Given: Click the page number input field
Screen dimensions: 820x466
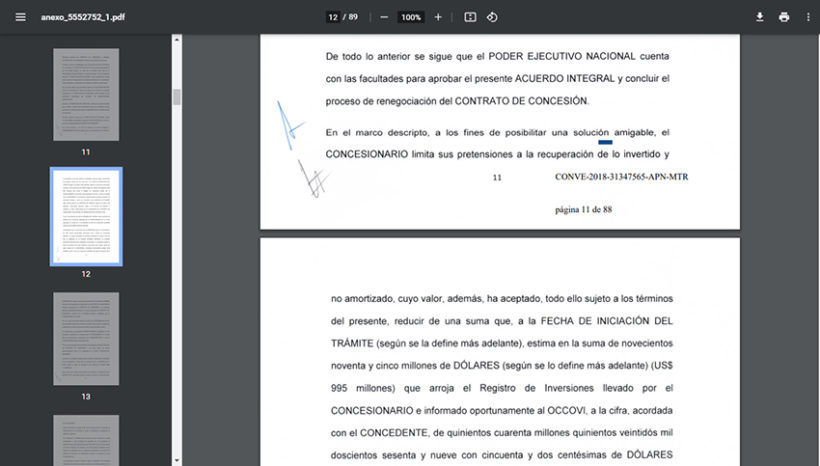Looking at the screenshot, I should tap(333, 17).
